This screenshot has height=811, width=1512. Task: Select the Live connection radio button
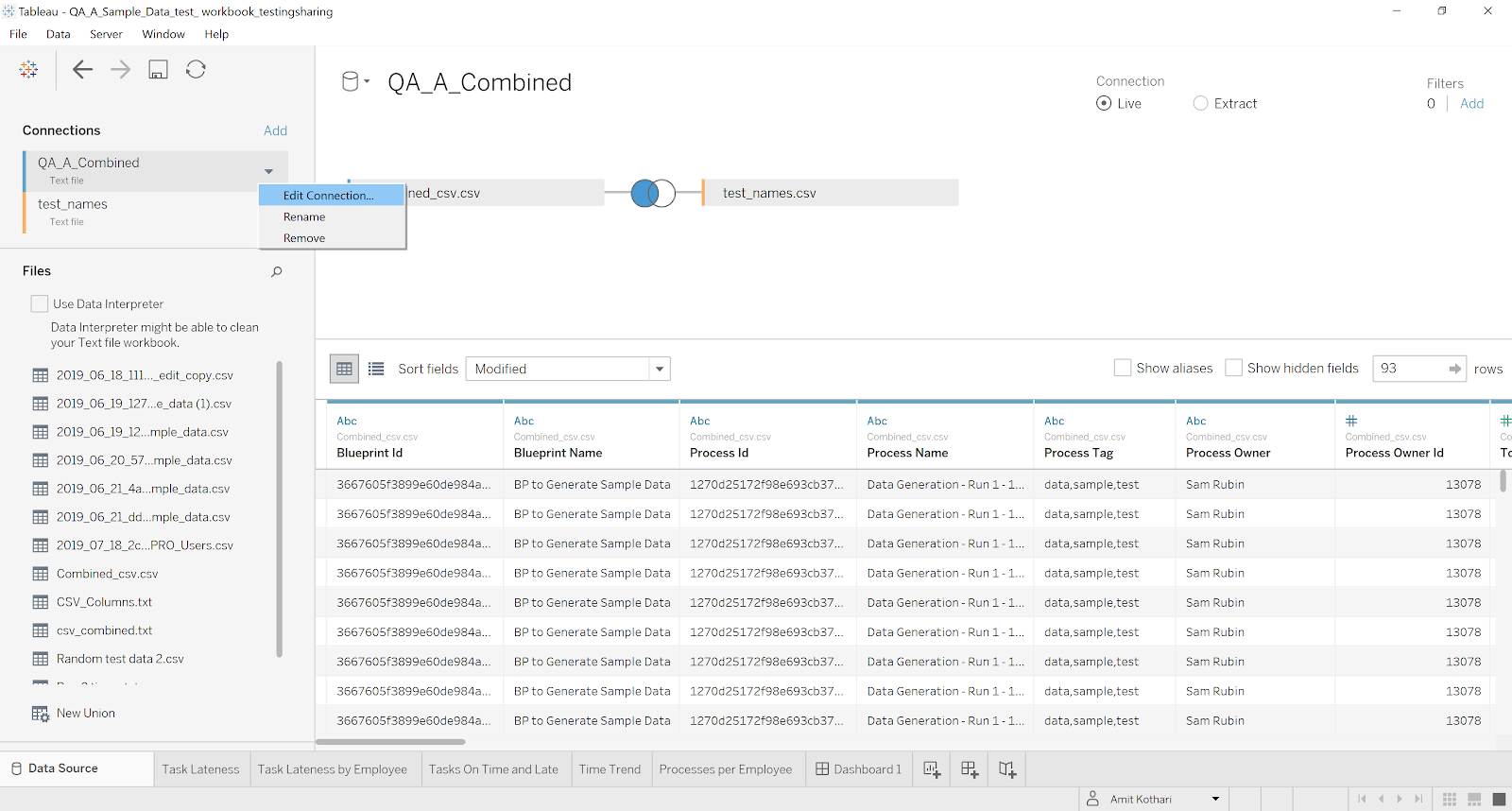pos(1104,103)
